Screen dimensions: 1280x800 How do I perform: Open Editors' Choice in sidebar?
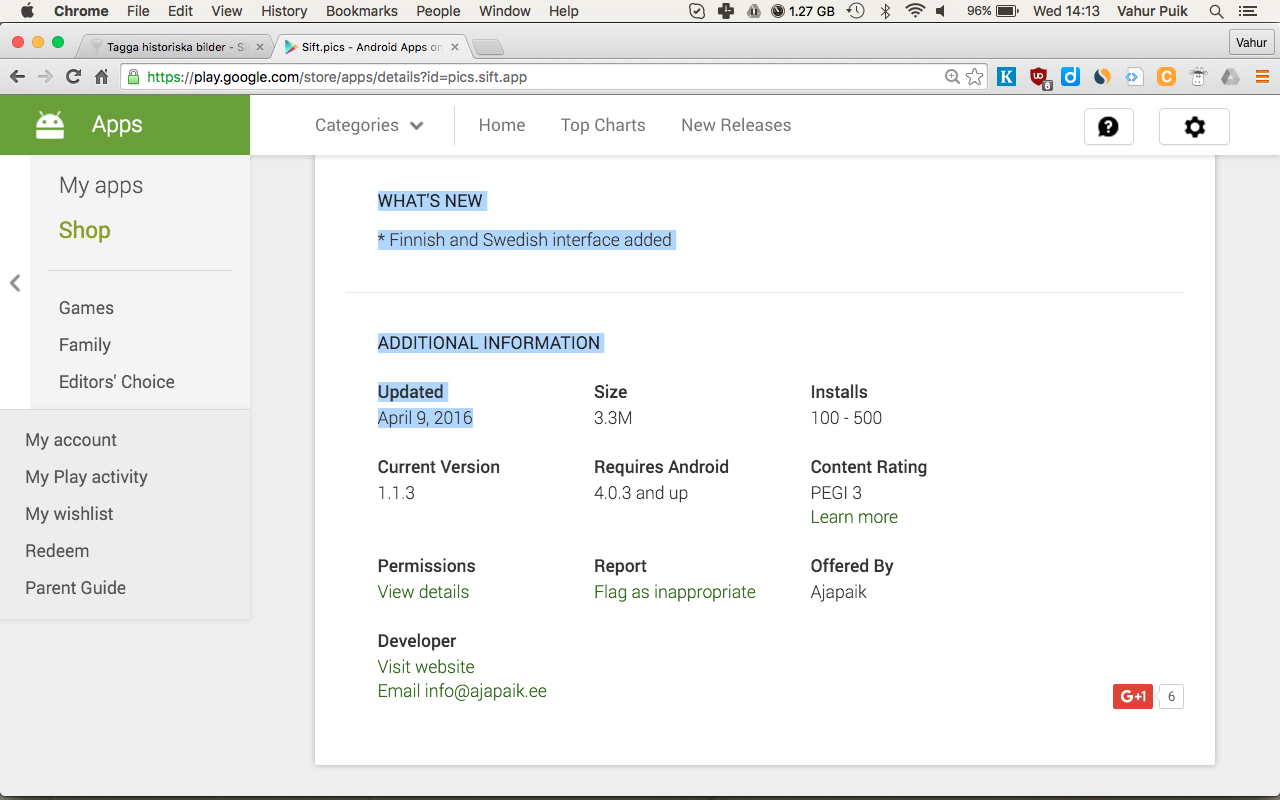tap(117, 382)
